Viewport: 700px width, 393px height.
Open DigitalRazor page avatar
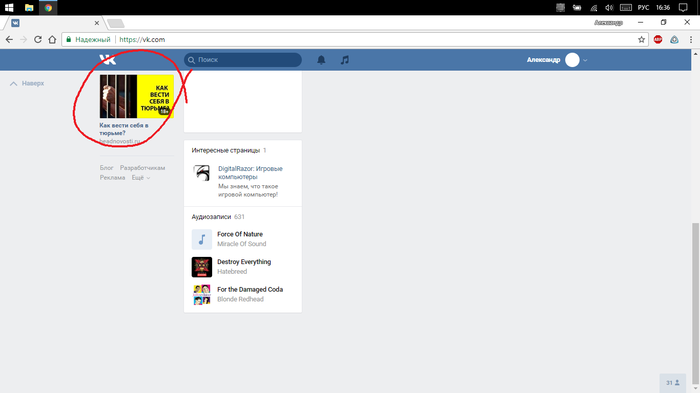coord(202,172)
